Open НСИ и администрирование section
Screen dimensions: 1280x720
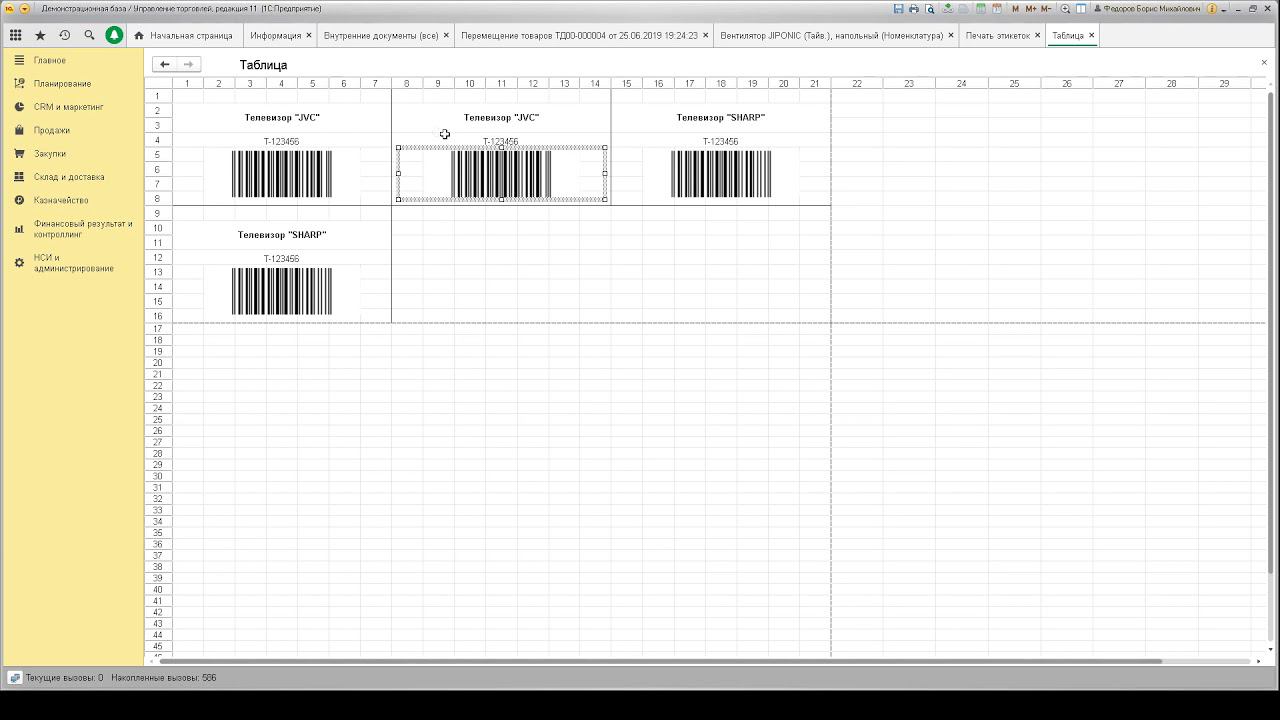[73, 263]
